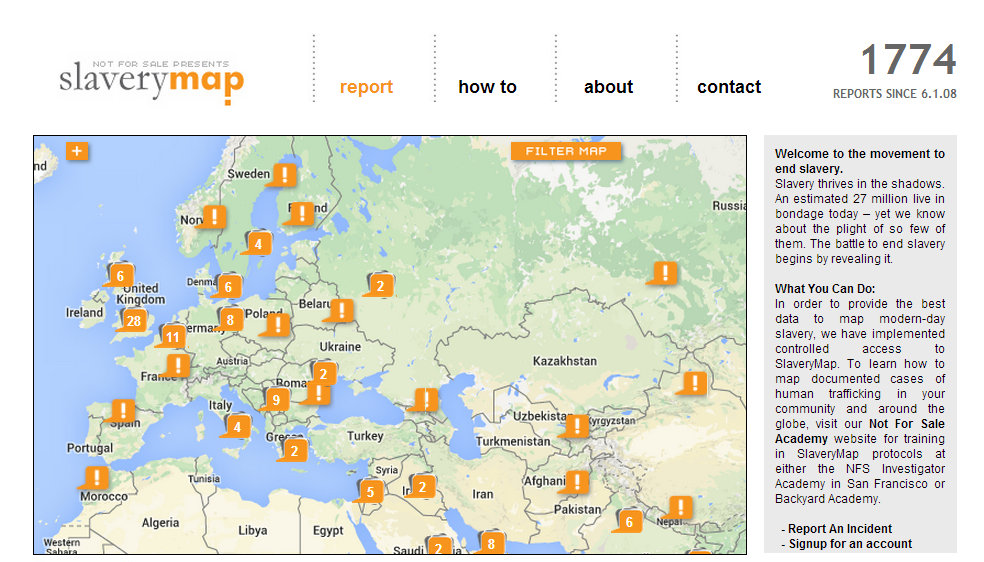The width and height of the screenshot is (984, 562).
Task: Click the Libya label on the map
Action: pyautogui.click(x=252, y=530)
